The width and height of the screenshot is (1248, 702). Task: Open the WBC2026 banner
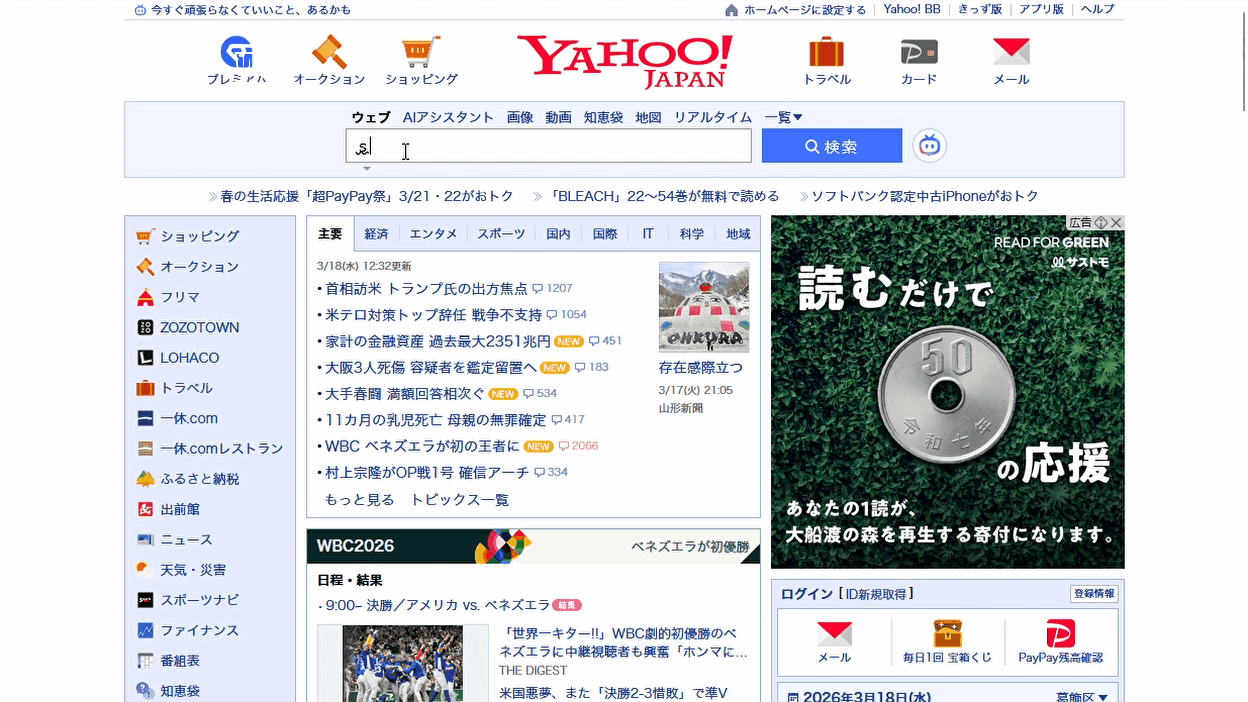(533, 546)
